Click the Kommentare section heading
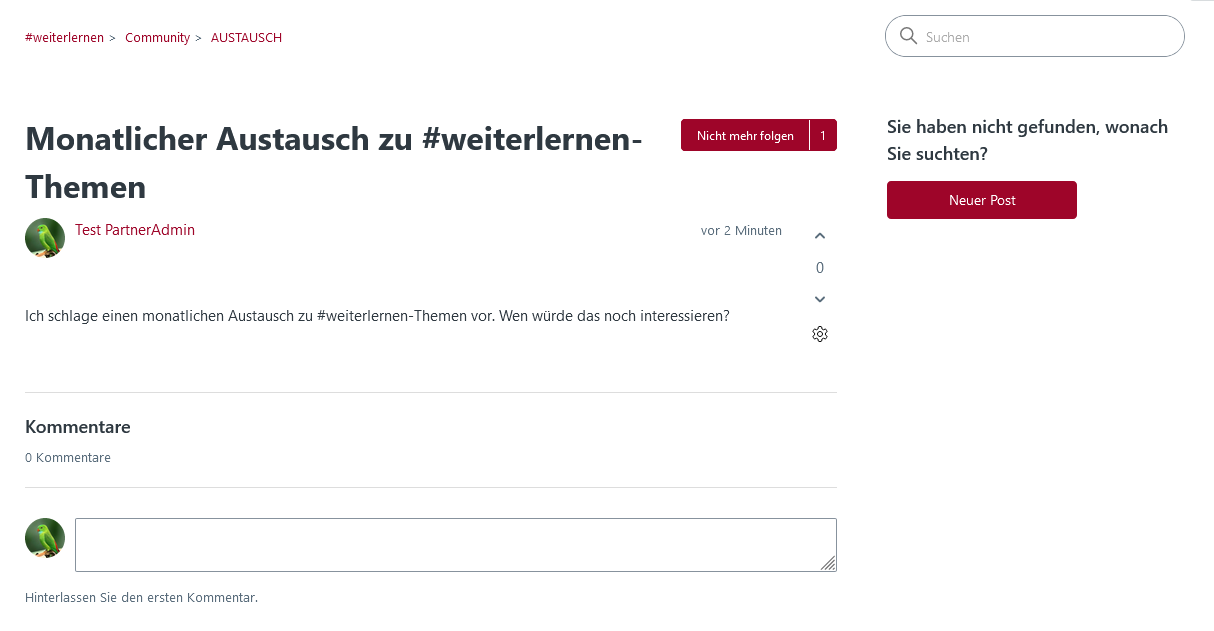This screenshot has width=1214, height=631. [78, 427]
